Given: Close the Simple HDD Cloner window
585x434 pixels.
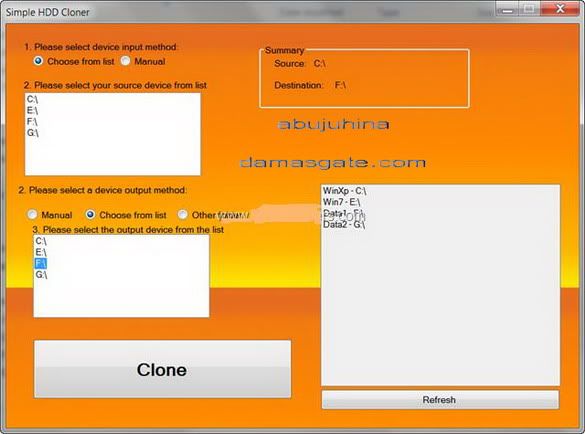Looking at the screenshot, I should tap(560, 9).
